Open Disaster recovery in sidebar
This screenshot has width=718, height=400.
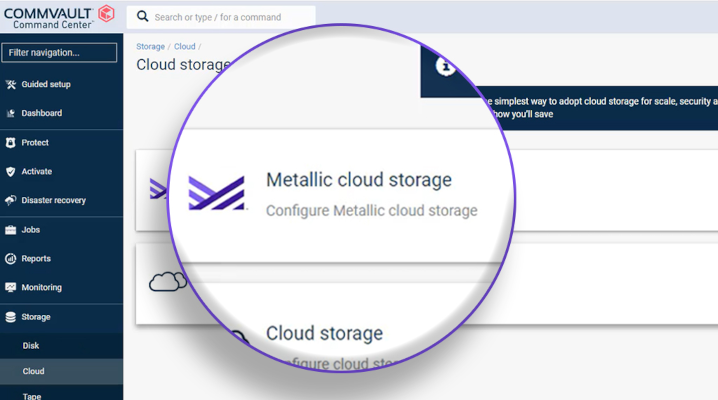pos(54,200)
